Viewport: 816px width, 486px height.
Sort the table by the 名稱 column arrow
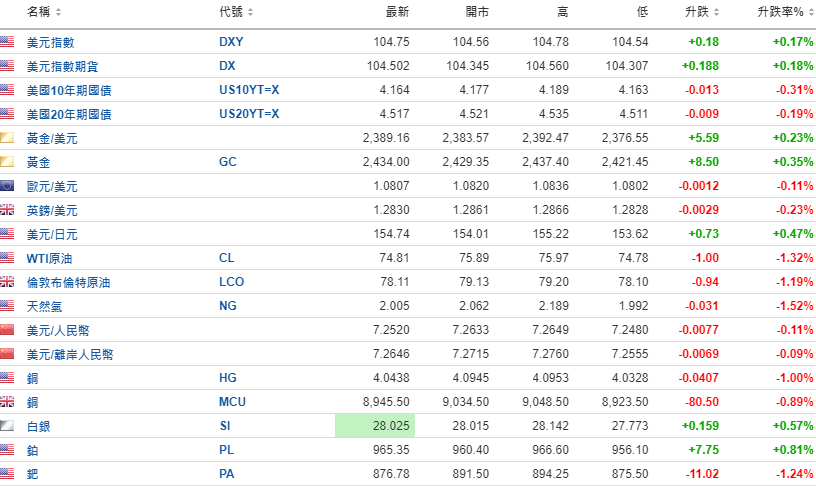[58, 13]
